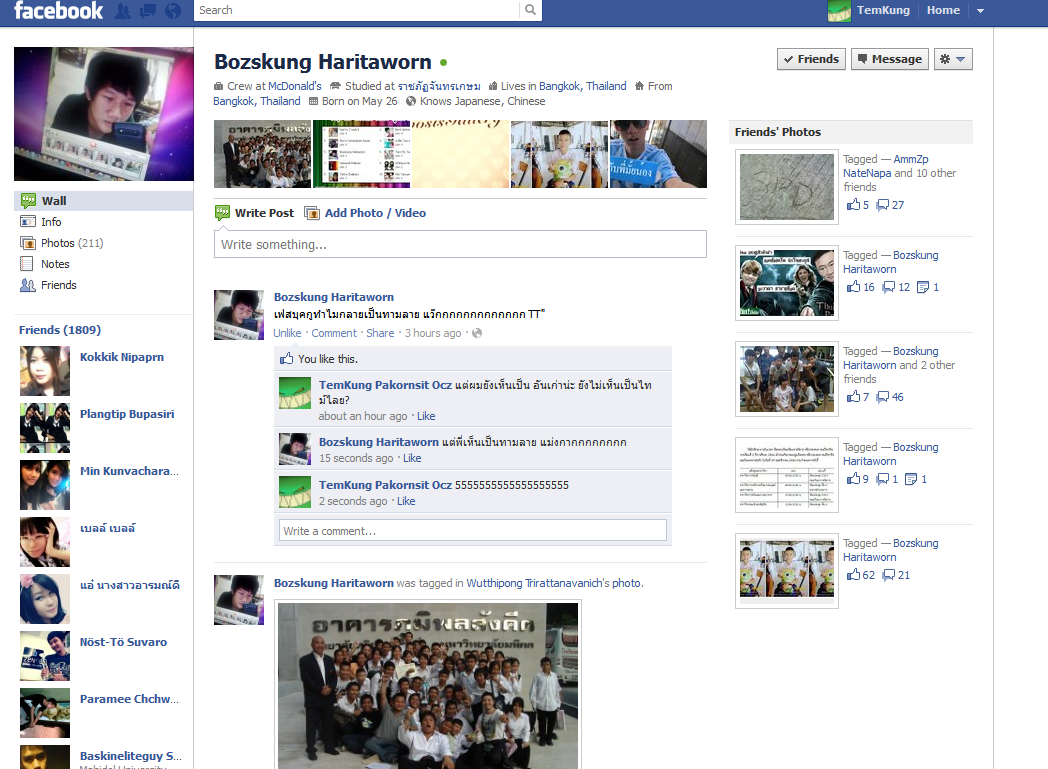The width and height of the screenshot is (1048, 769).
Task: Select the Wall tab in sidebar
Action: 104,201
